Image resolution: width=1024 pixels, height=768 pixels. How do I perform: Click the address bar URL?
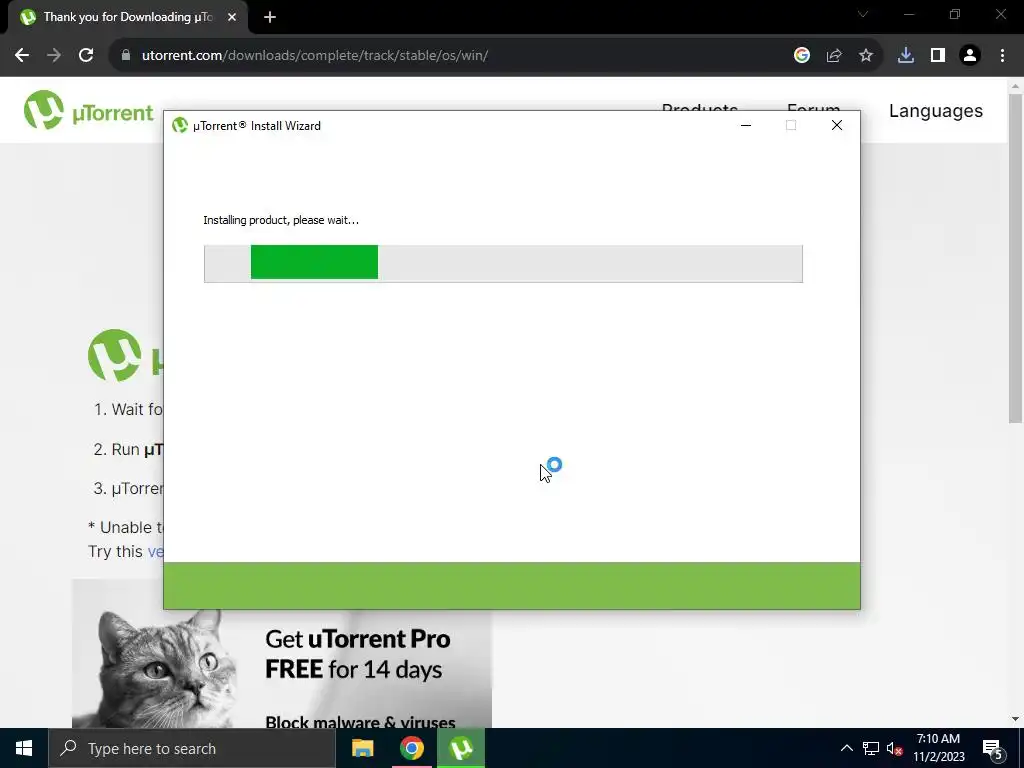point(315,56)
